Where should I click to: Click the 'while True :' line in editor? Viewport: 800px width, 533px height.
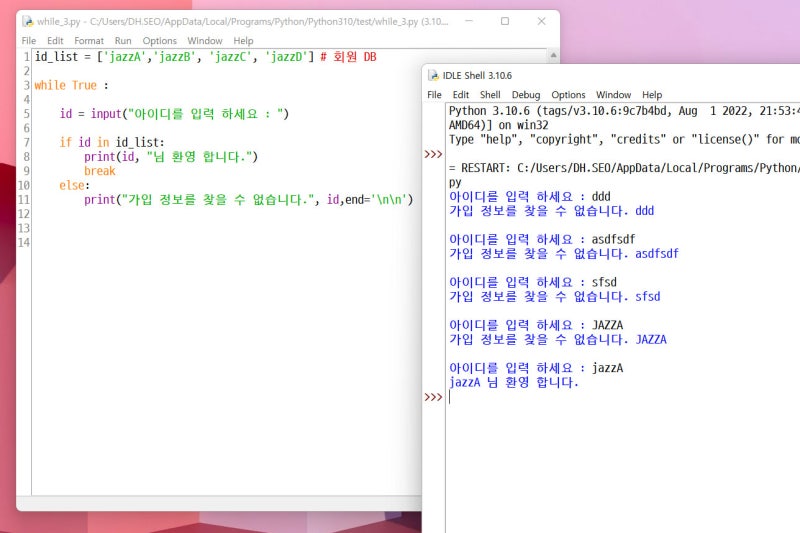[71, 85]
